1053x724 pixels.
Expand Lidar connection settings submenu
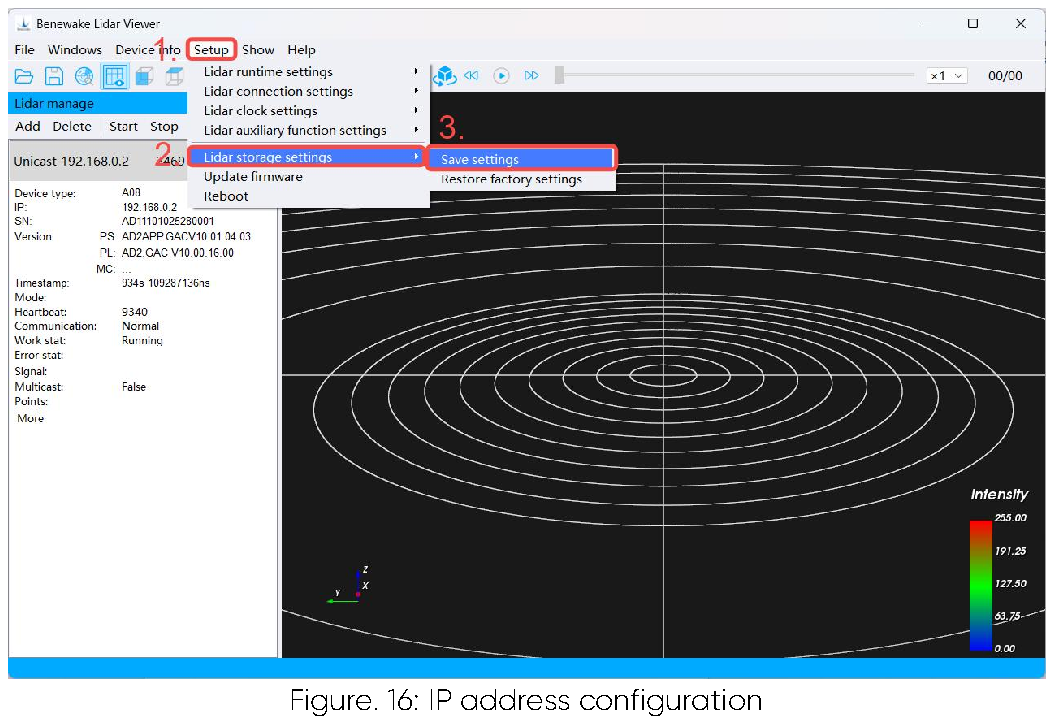point(309,91)
